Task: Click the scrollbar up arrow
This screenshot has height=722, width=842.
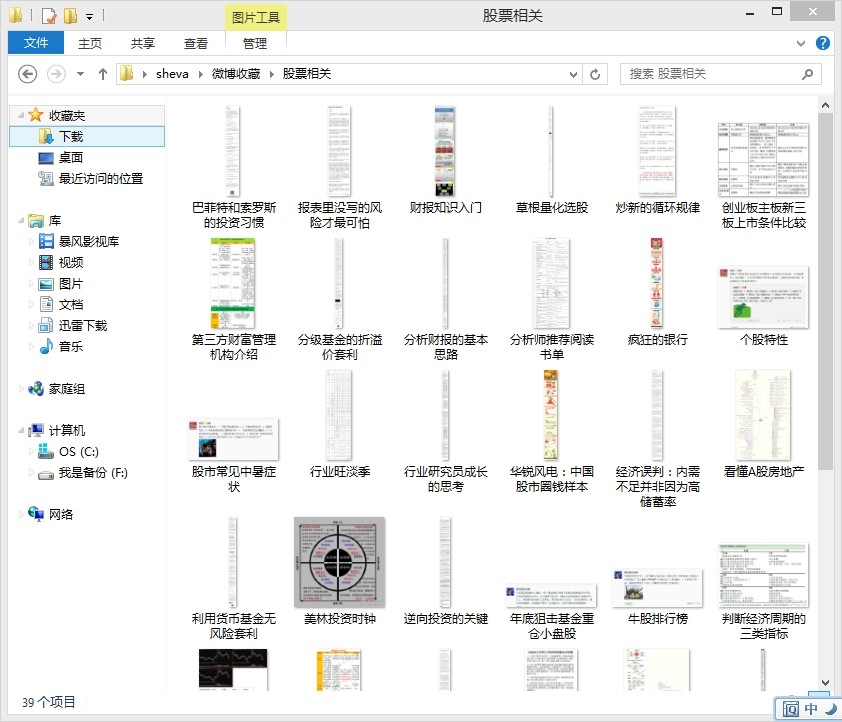Action: [825, 105]
